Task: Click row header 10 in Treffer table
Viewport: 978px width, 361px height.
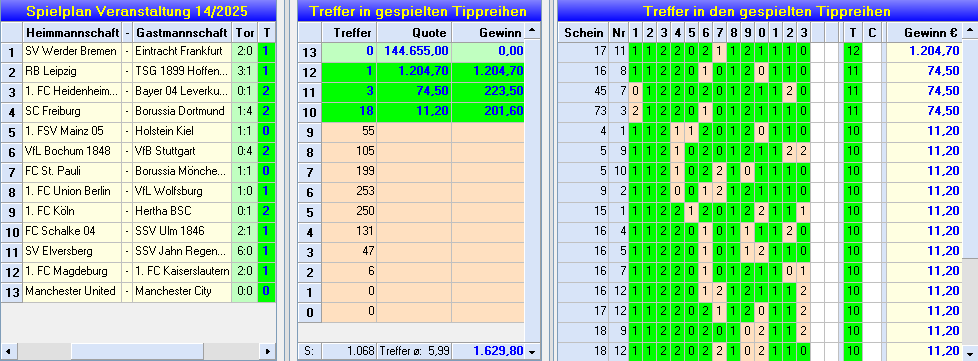Action: [309, 111]
